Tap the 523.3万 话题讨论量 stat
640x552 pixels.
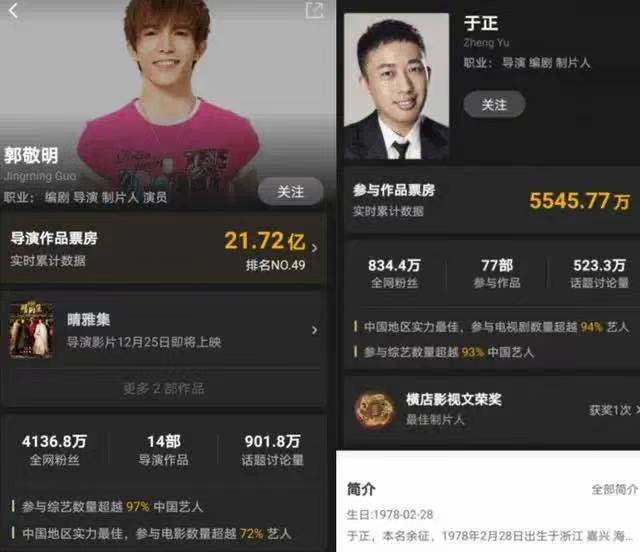(x=599, y=273)
